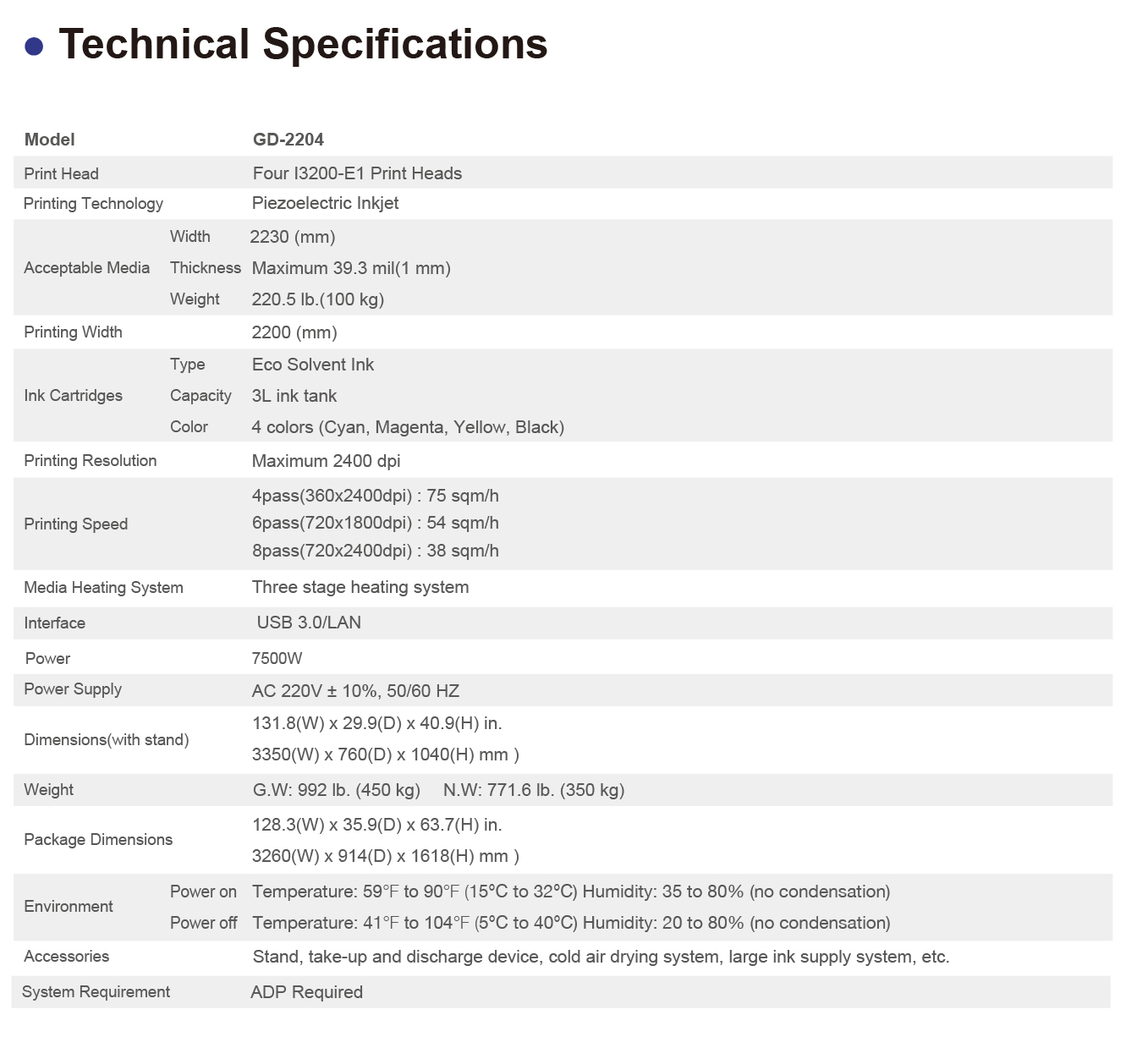Click the 7500W power value
1148x1037 pixels.
pyautogui.click(x=277, y=658)
